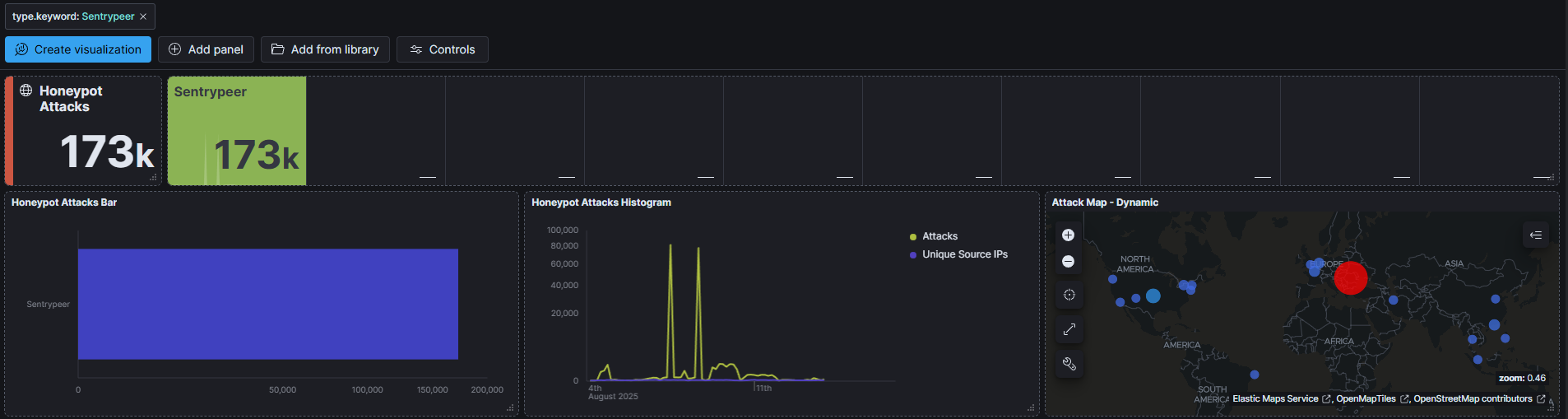This screenshot has width=1568, height=419.
Task: Click the green Attacks legend color dot
Action: coord(913,237)
